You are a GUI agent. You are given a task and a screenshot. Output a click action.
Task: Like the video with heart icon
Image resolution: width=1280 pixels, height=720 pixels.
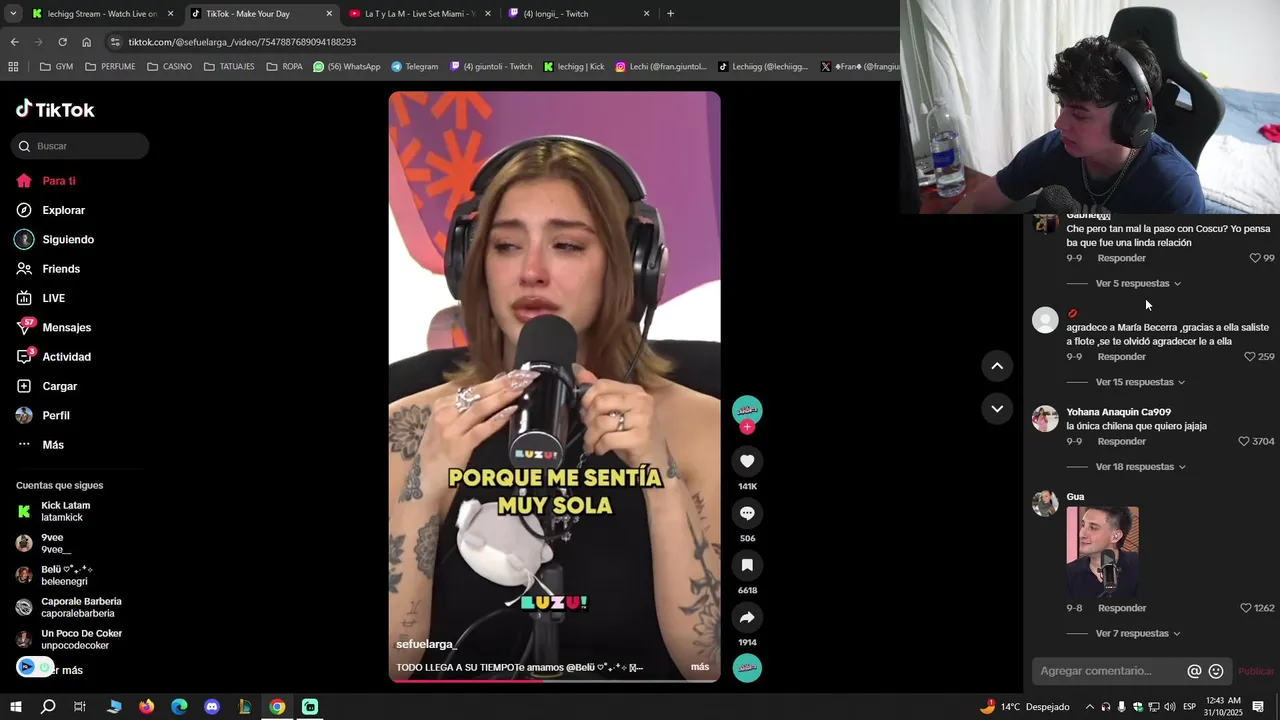747,460
